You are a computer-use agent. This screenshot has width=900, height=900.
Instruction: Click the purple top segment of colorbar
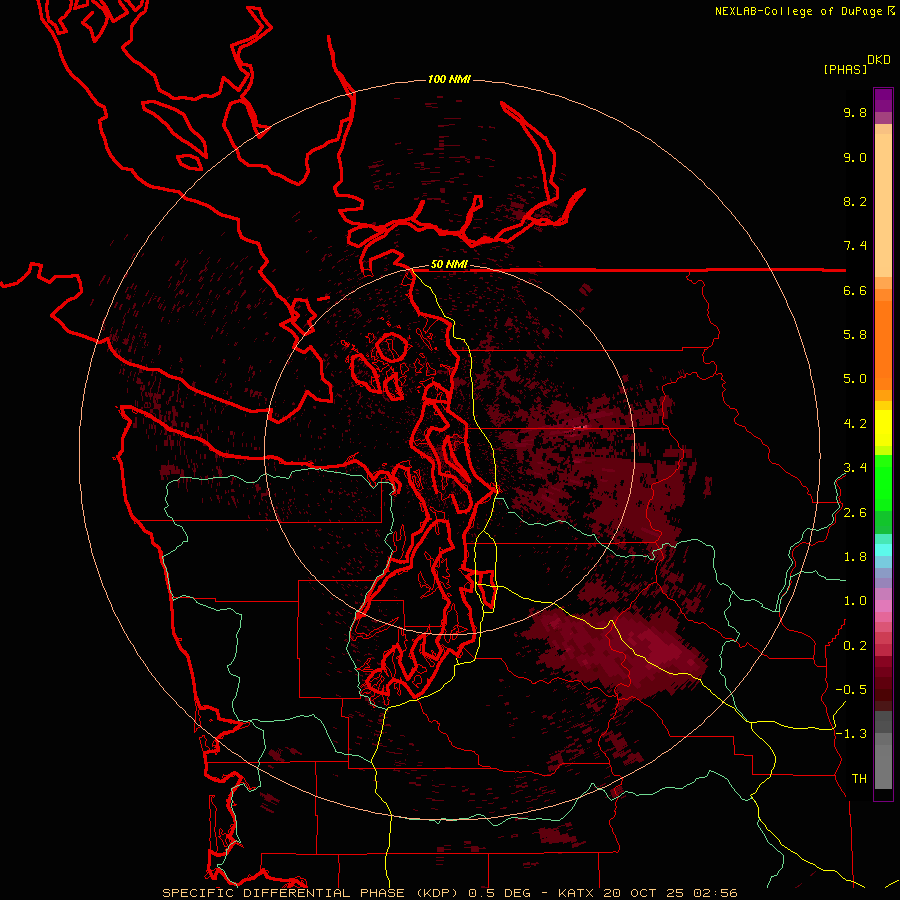tap(883, 100)
